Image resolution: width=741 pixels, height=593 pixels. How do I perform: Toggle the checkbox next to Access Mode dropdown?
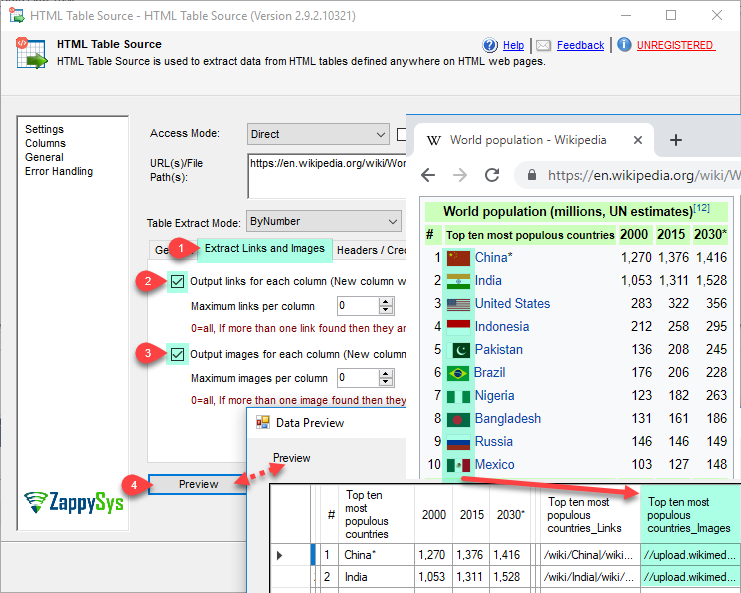coord(401,134)
